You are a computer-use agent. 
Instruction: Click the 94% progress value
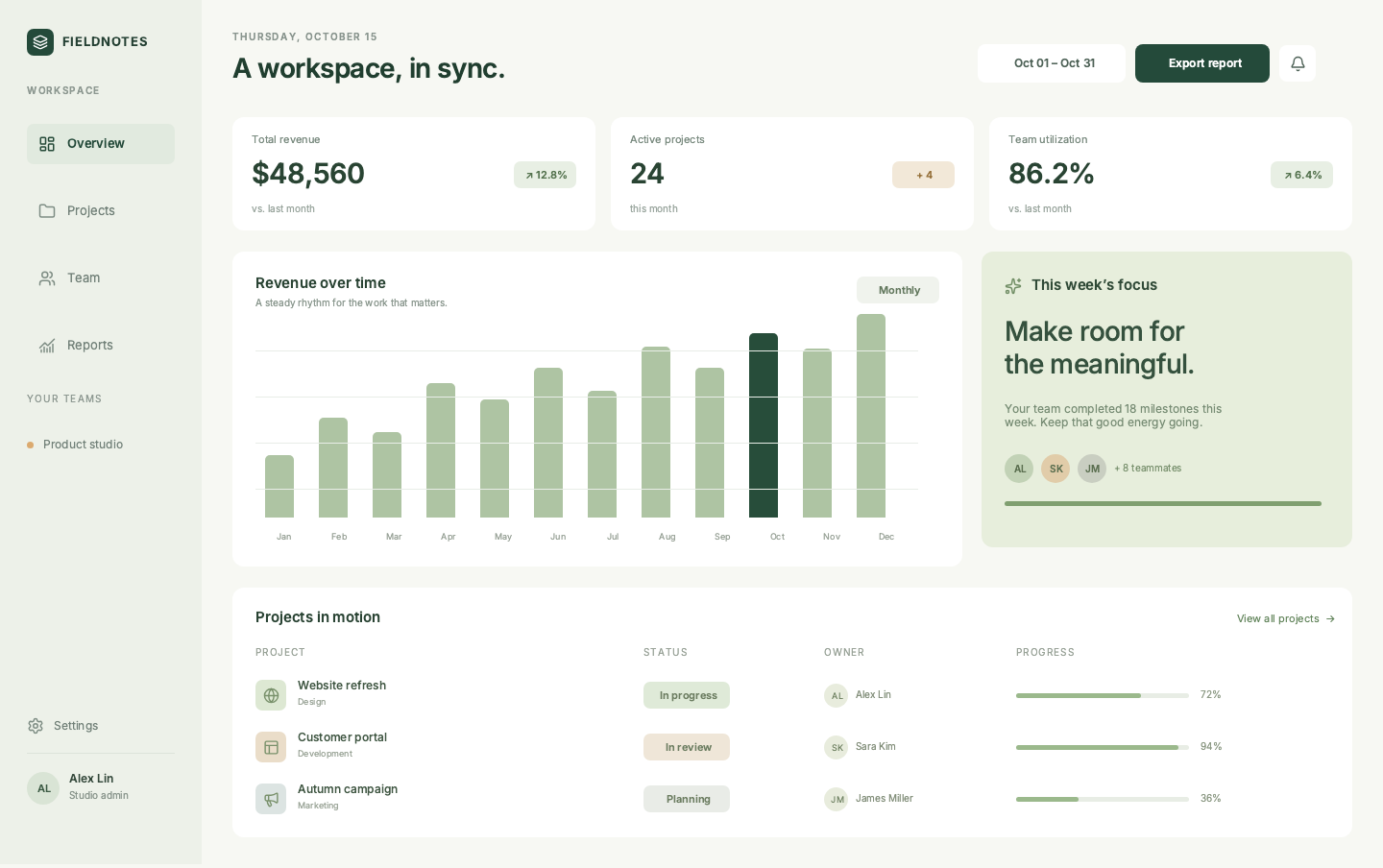[1211, 747]
